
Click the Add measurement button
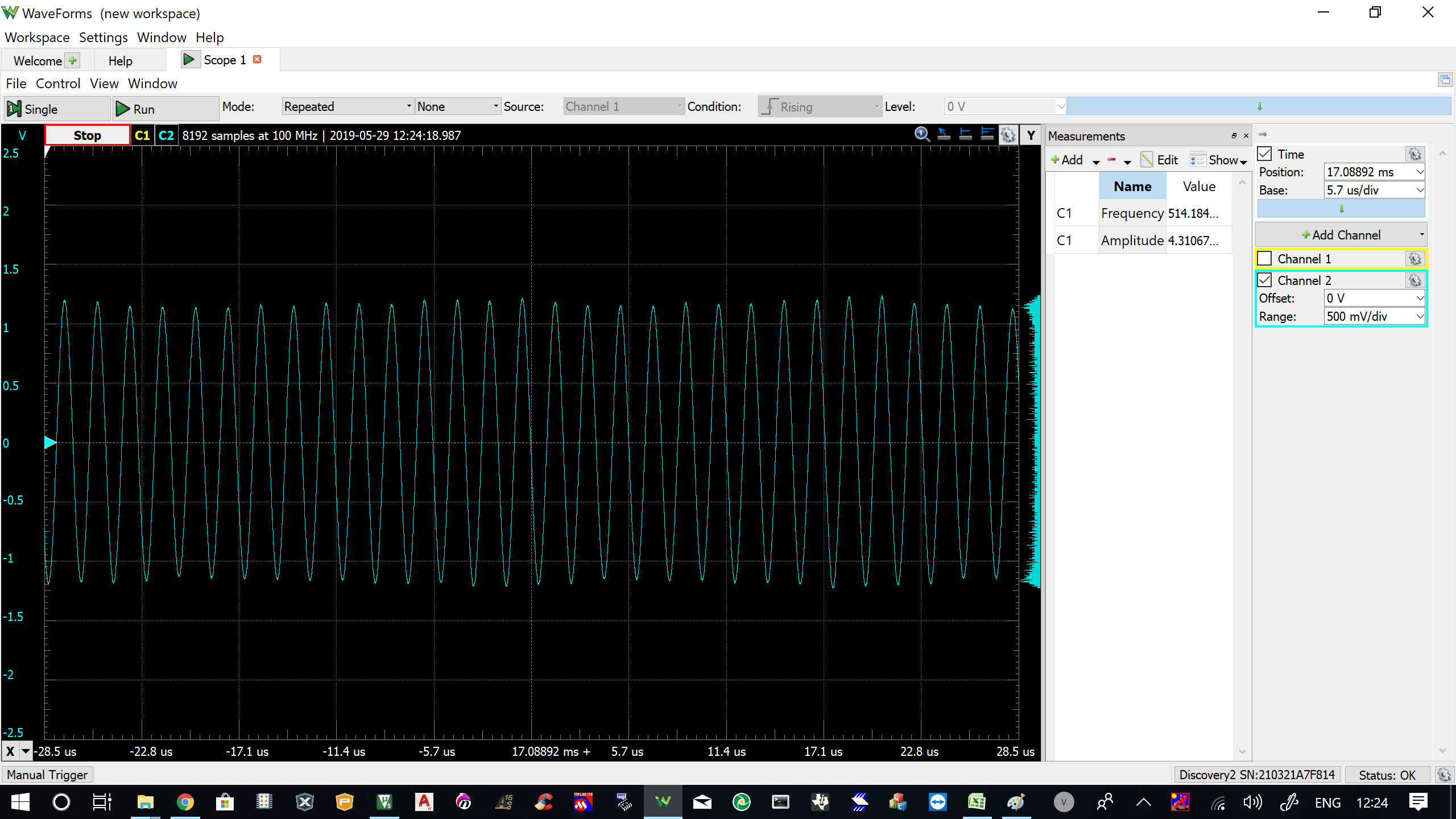(1067, 160)
